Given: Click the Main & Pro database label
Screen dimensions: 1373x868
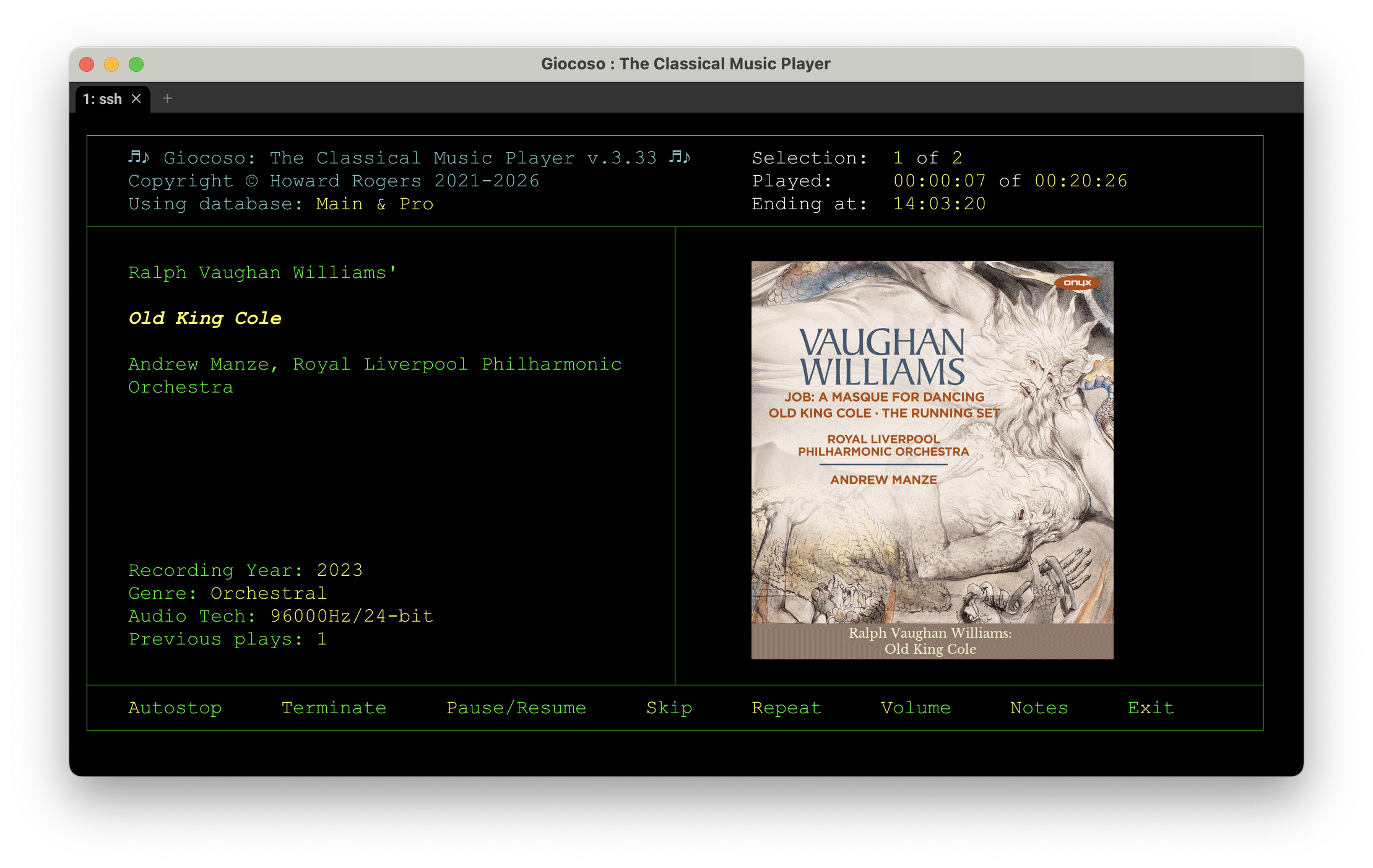Looking at the screenshot, I should tap(375, 204).
